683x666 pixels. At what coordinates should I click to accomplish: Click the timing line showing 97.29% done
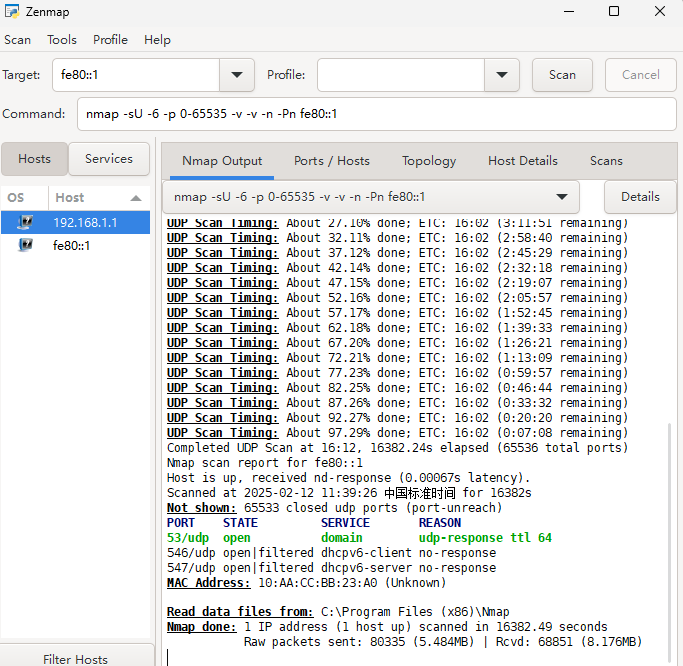coord(397,433)
